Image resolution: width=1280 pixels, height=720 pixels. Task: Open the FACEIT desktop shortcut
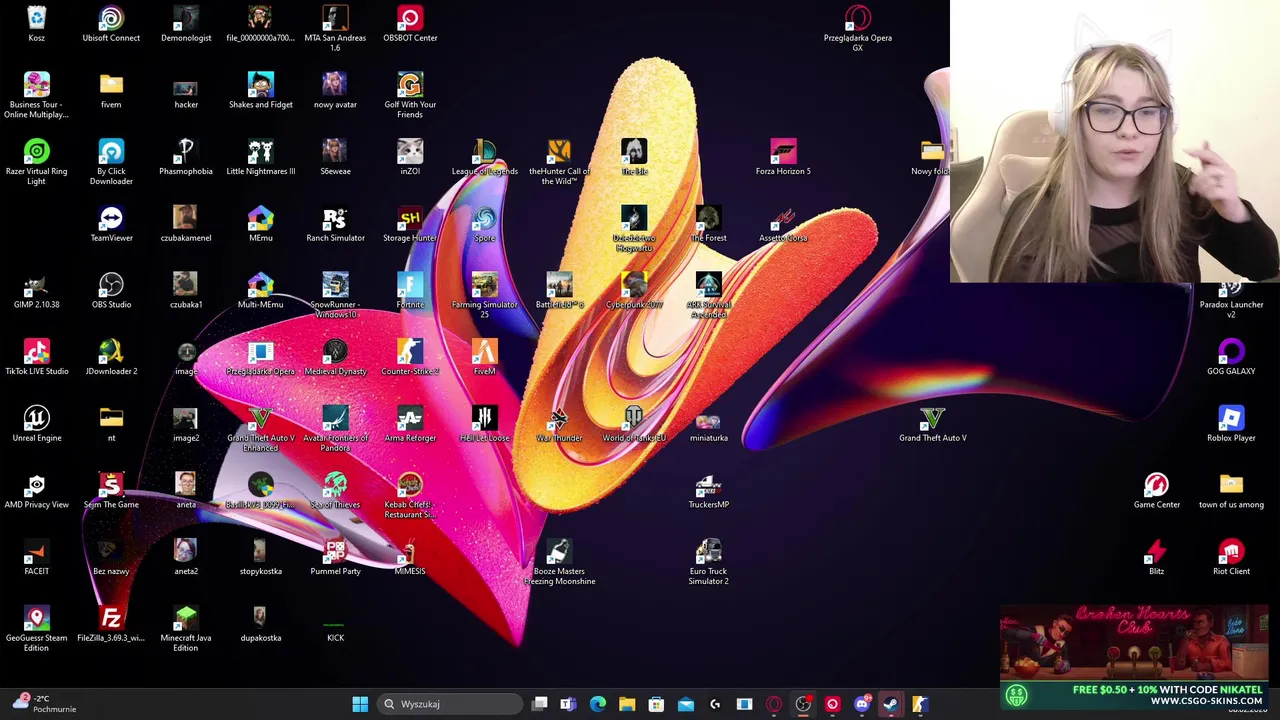[x=36, y=558]
